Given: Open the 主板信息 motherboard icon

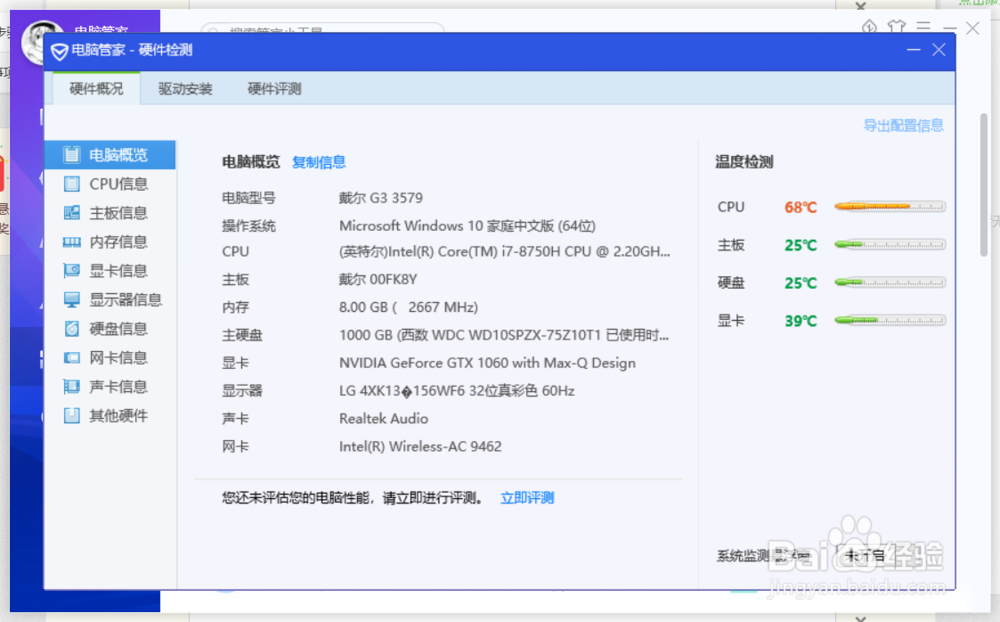Looking at the screenshot, I should (x=72, y=212).
